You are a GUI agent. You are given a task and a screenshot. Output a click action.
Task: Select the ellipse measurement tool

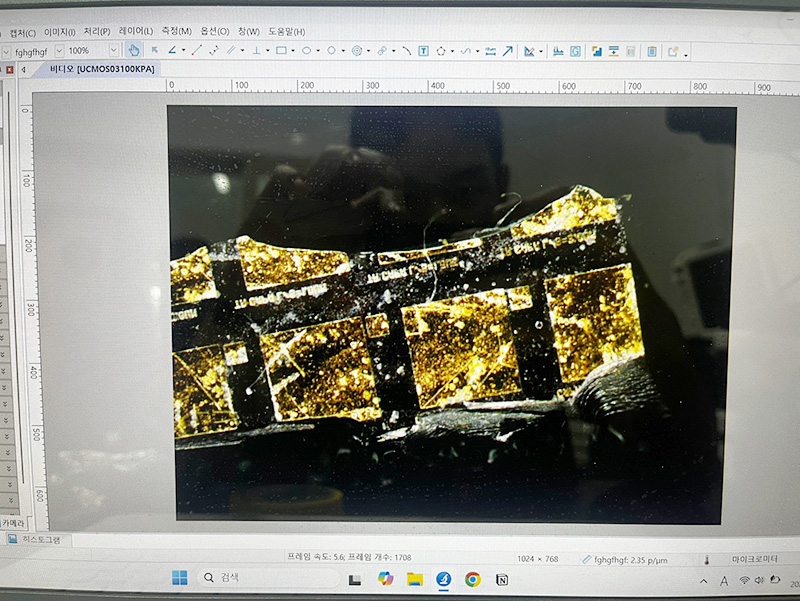(x=307, y=51)
